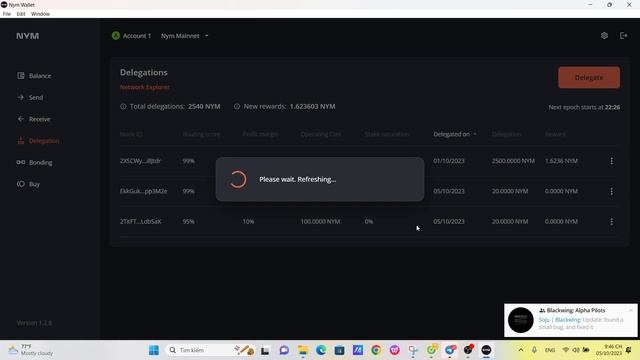Image resolution: width=640 pixels, height=360 pixels.
Task: Open the Blackwing Alpha Pilots notification
Action: pos(571,320)
